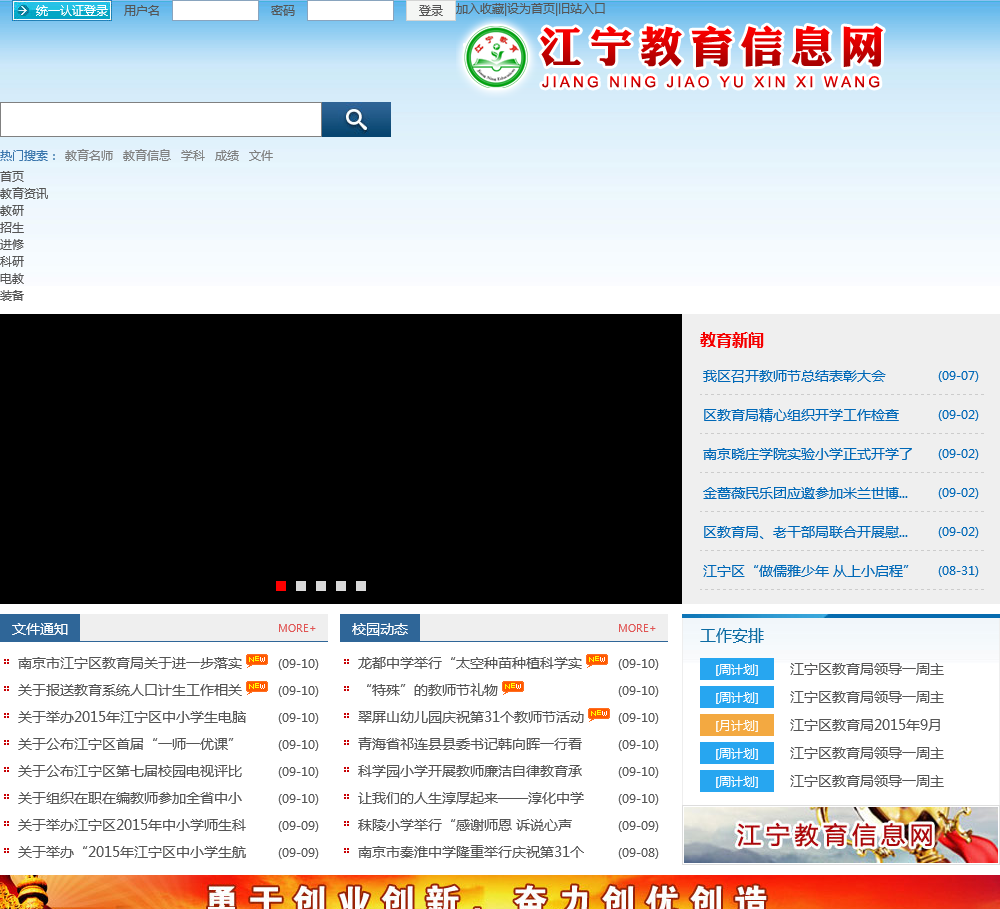Screen dimensions: 1000x909
Task: Open article 让我们的人生淳厚起来——淳化中学
Action: pyautogui.click(x=471, y=798)
